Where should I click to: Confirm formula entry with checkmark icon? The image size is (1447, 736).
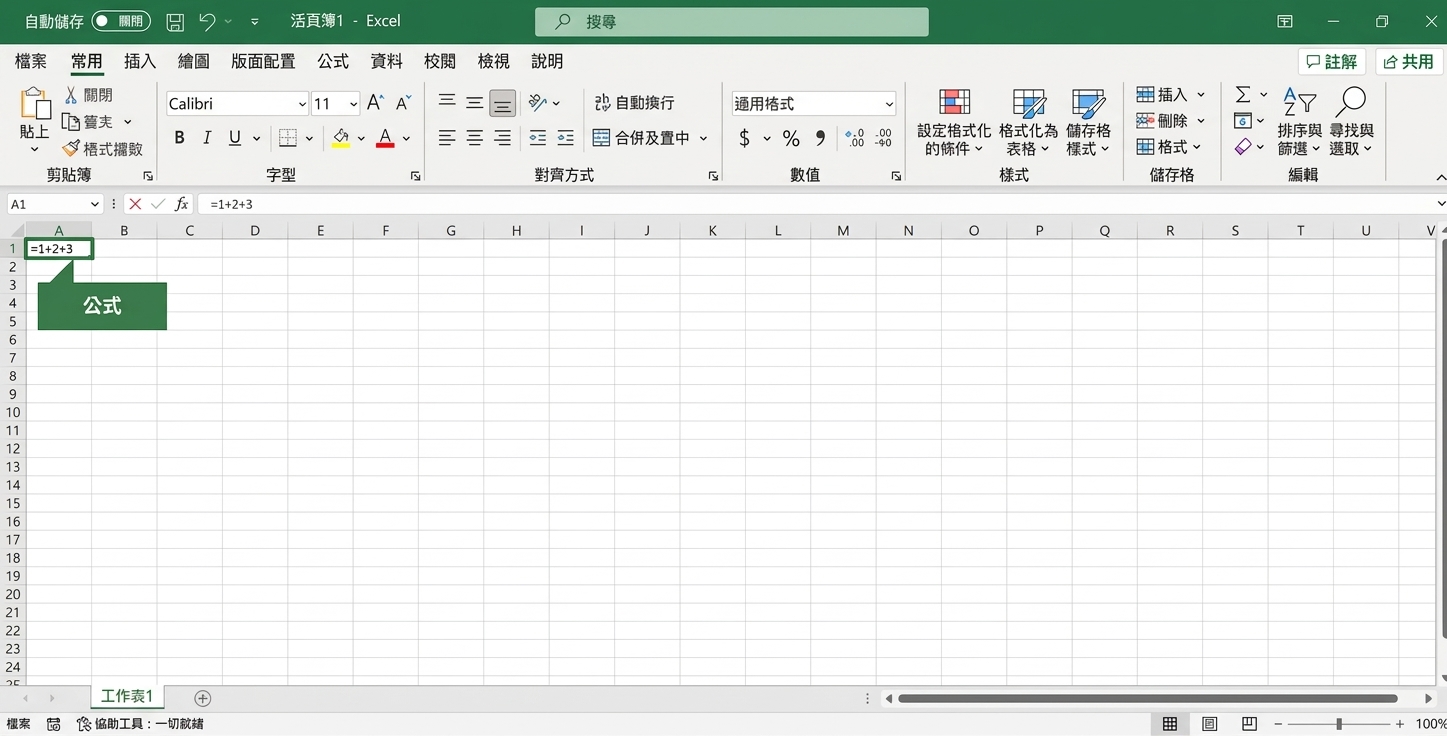click(158, 204)
